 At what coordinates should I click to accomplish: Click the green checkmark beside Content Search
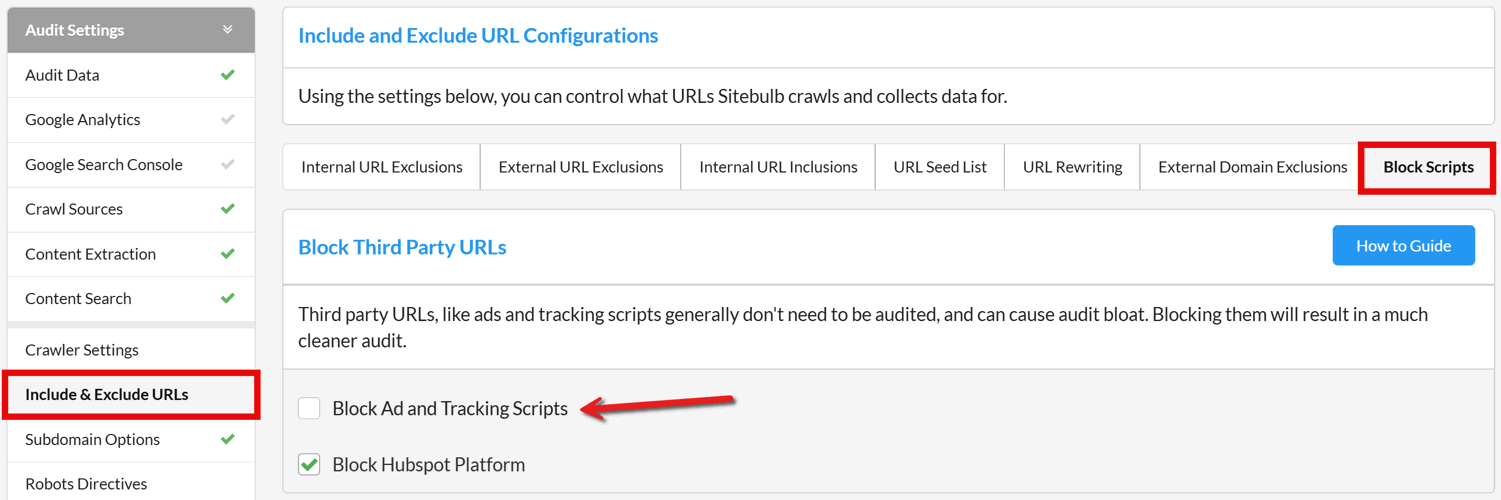click(228, 298)
